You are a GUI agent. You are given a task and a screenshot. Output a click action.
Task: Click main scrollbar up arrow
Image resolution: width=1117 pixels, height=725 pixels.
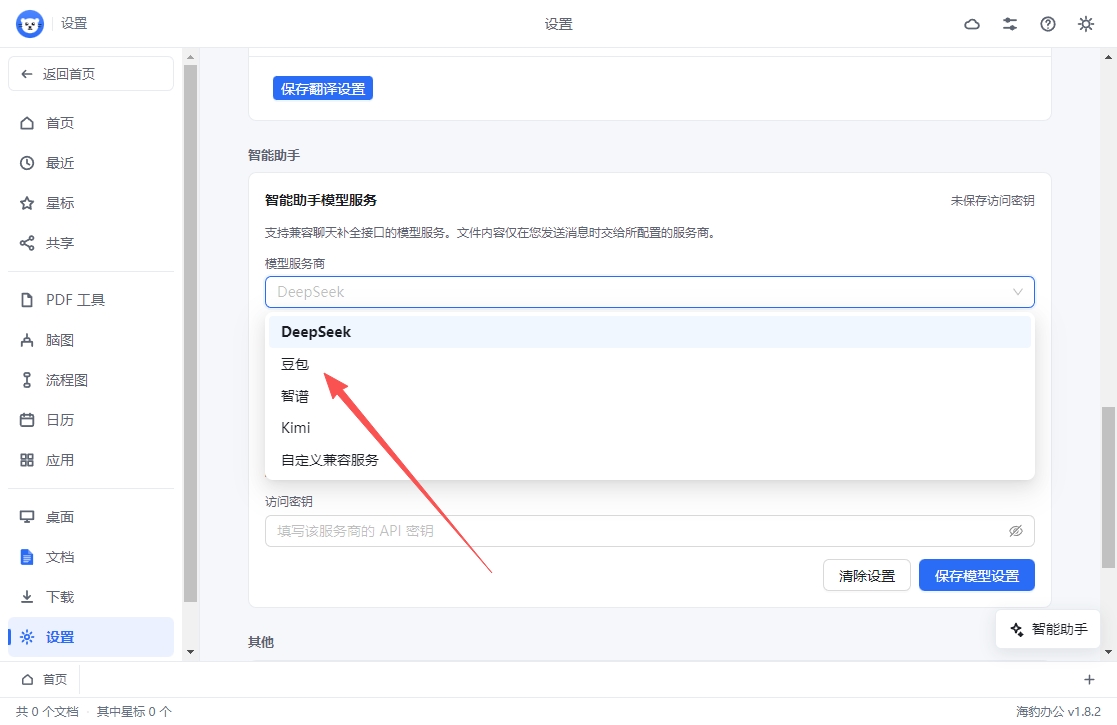tap(1108, 57)
